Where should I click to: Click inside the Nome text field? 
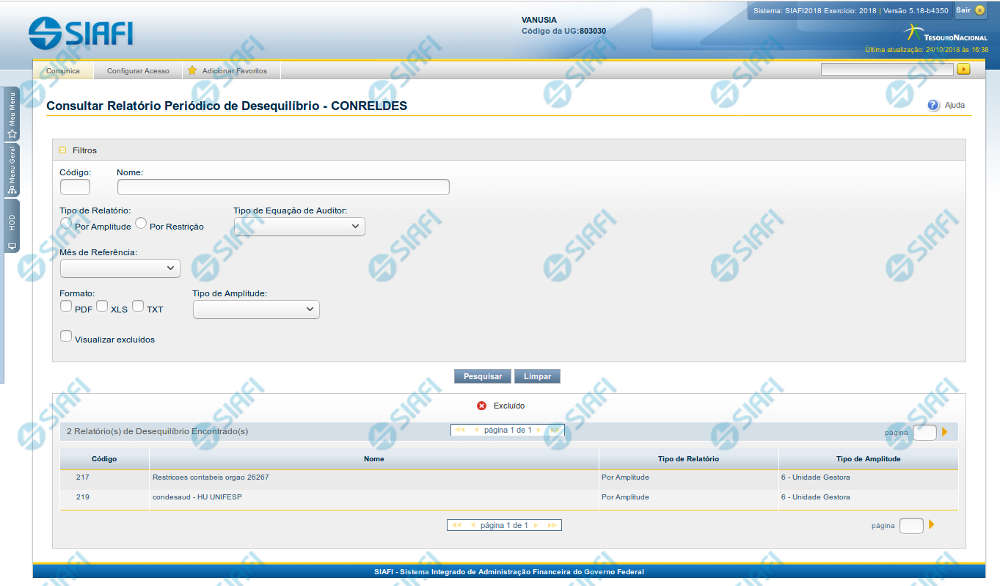pyautogui.click(x=283, y=187)
